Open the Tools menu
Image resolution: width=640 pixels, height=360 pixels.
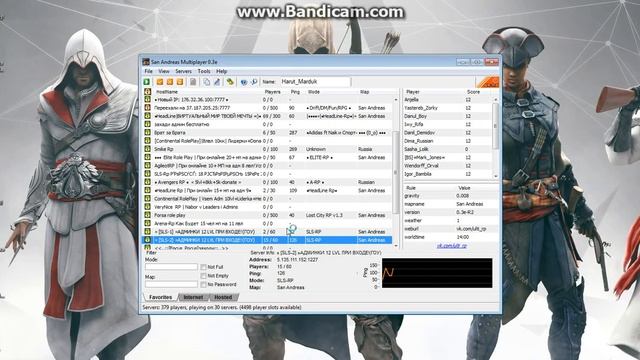point(204,71)
